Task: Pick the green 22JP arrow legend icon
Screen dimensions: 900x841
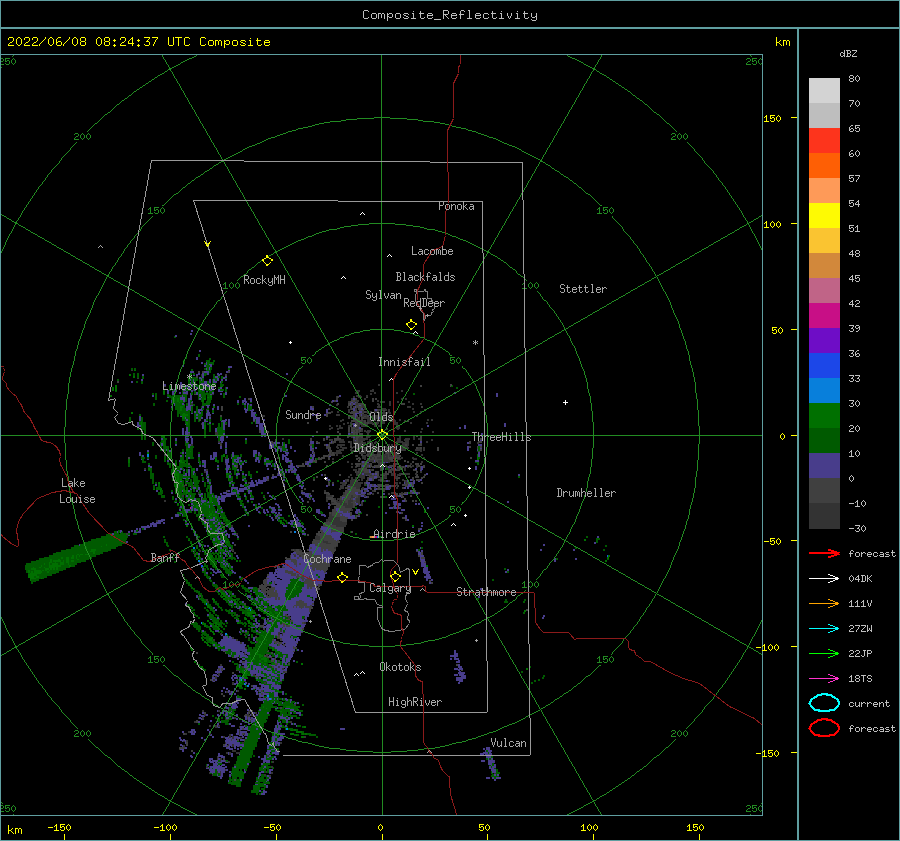Action: coord(824,653)
